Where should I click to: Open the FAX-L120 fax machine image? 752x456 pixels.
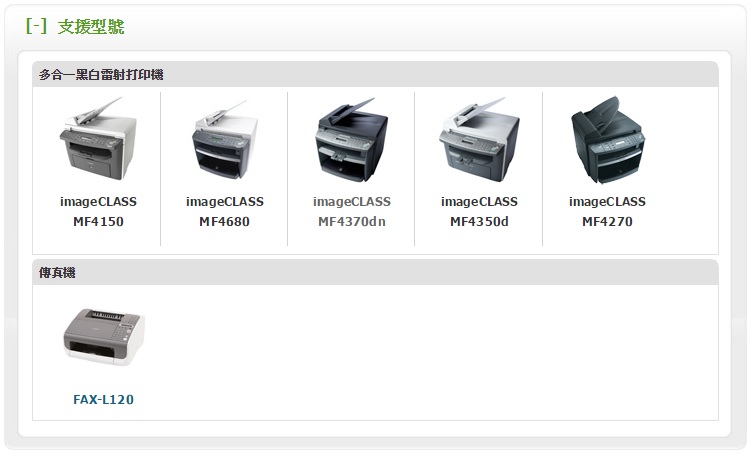click(104, 337)
